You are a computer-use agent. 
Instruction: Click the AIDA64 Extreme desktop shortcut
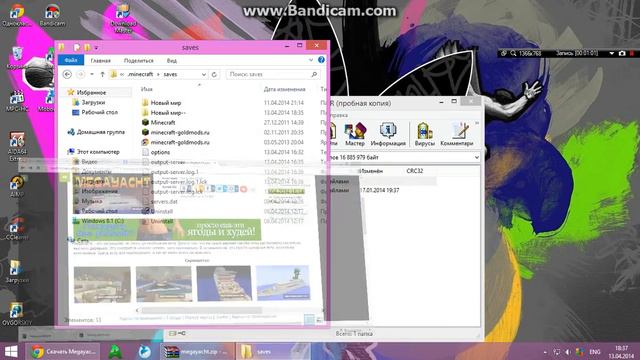pyautogui.click(x=17, y=146)
